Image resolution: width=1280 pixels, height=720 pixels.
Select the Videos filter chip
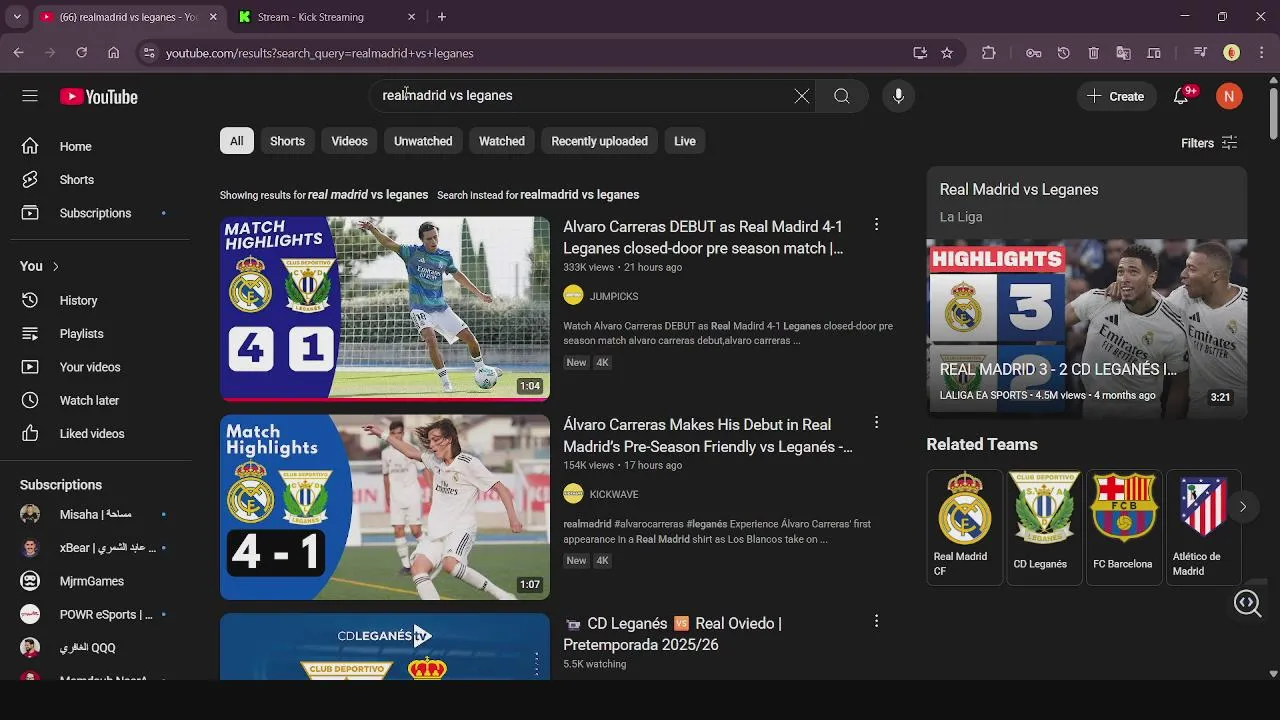[x=349, y=141]
